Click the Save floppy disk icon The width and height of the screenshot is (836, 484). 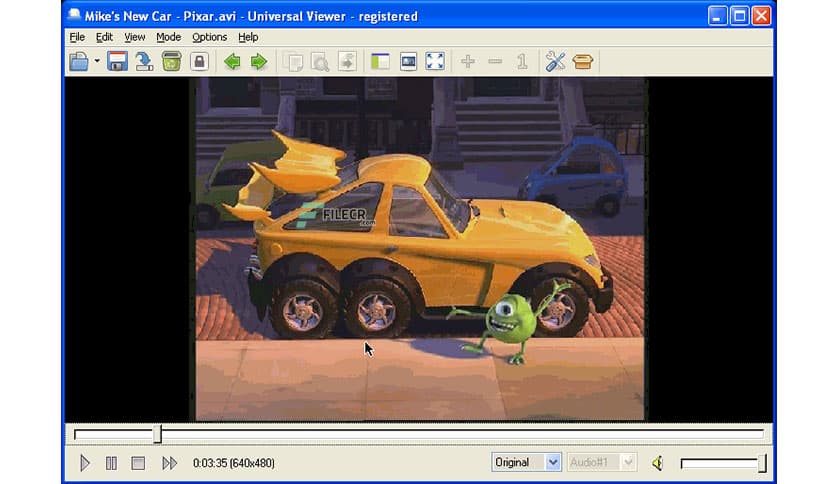(x=117, y=61)
